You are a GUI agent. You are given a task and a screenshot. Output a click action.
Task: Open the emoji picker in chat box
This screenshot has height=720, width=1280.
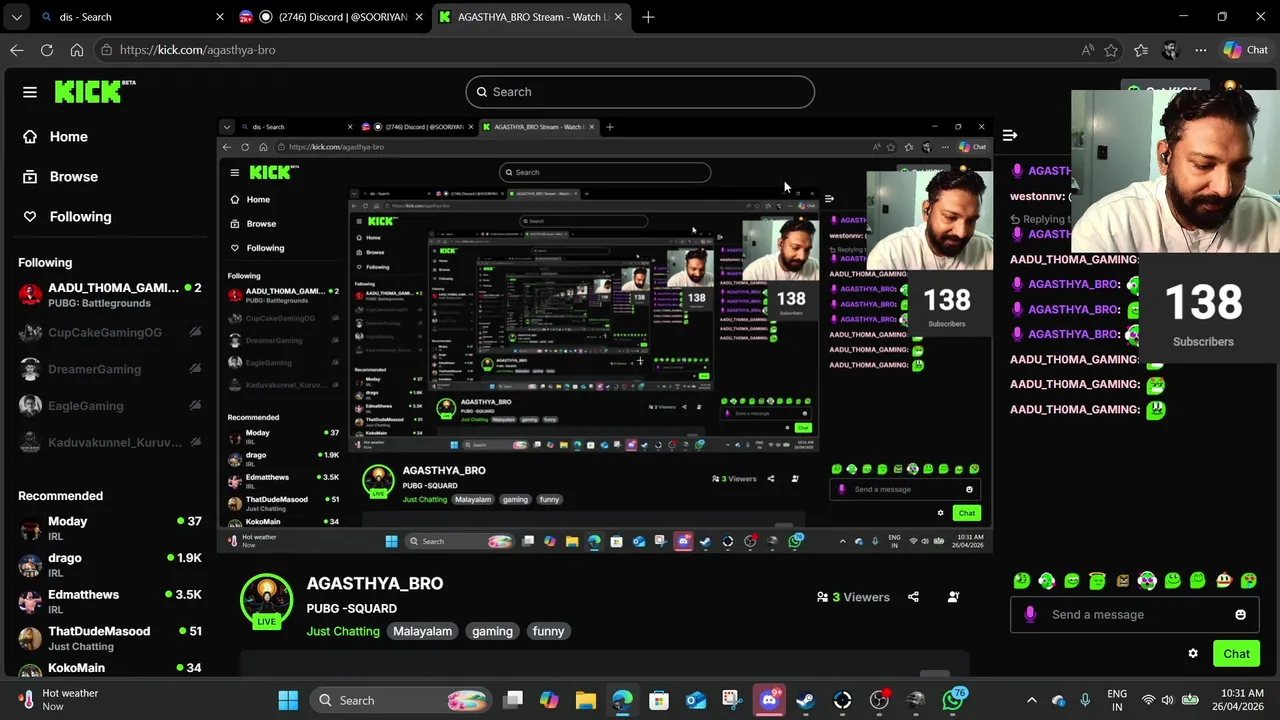1241,615
